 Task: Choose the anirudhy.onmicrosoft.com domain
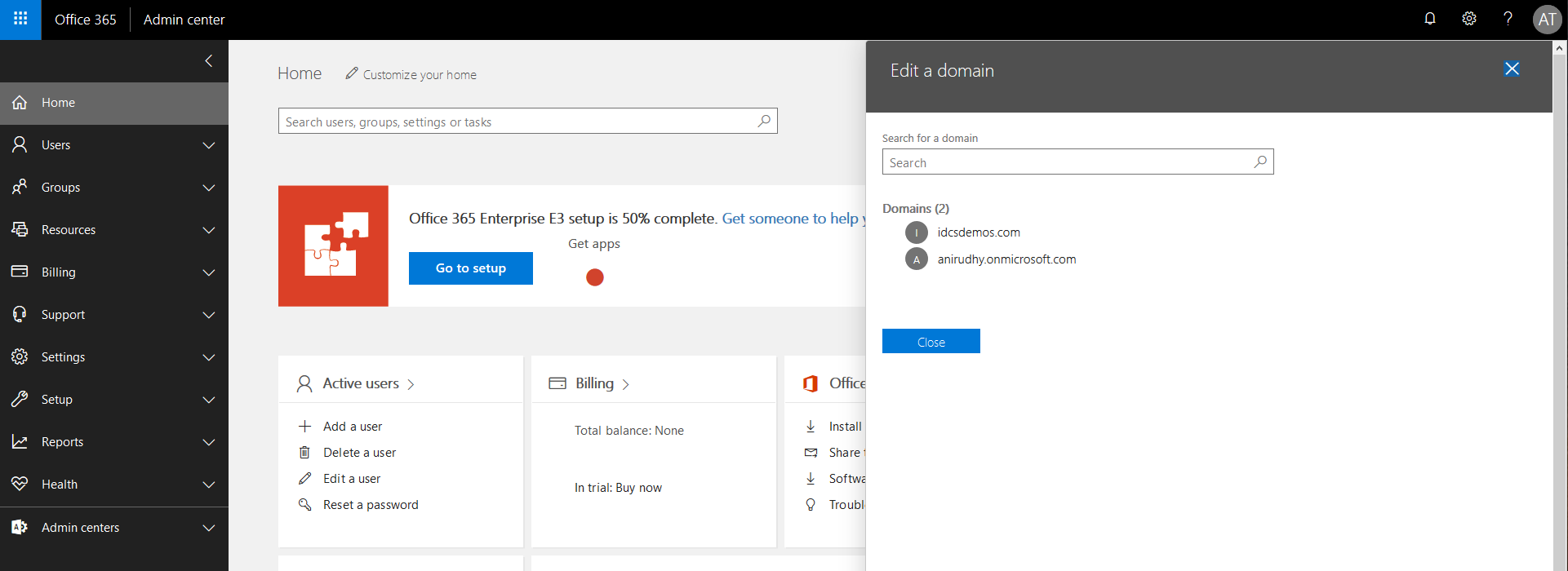click(1006, 259)
